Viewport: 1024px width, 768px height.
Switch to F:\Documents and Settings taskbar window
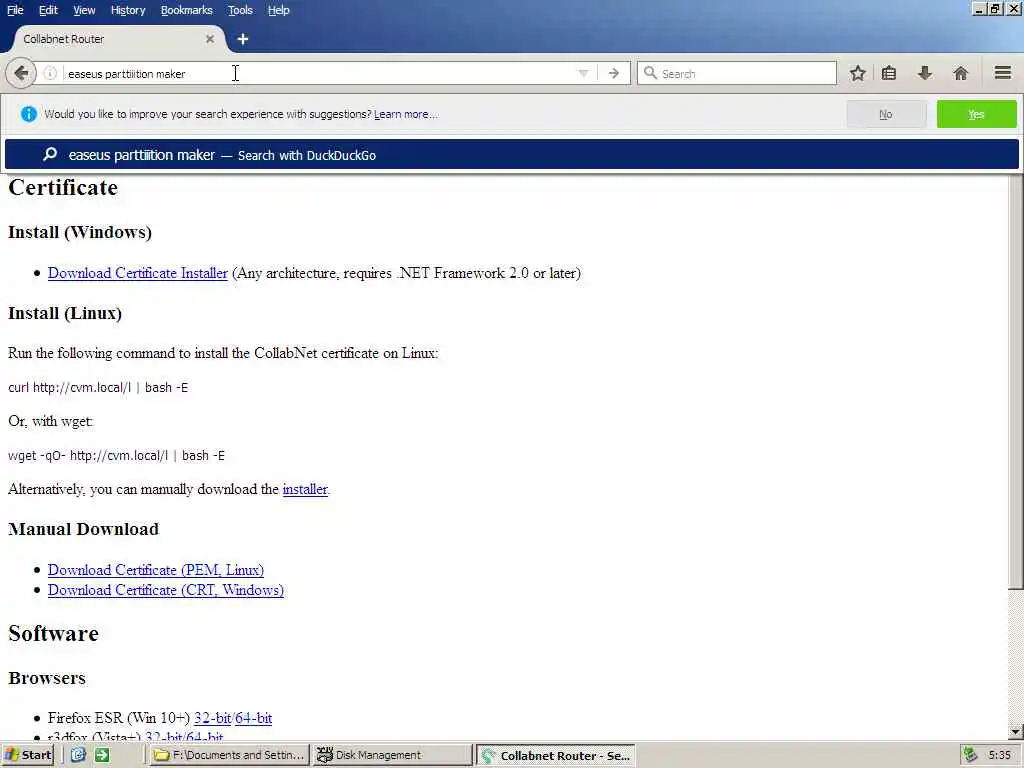pyautogui.click(x=229, y=755)
